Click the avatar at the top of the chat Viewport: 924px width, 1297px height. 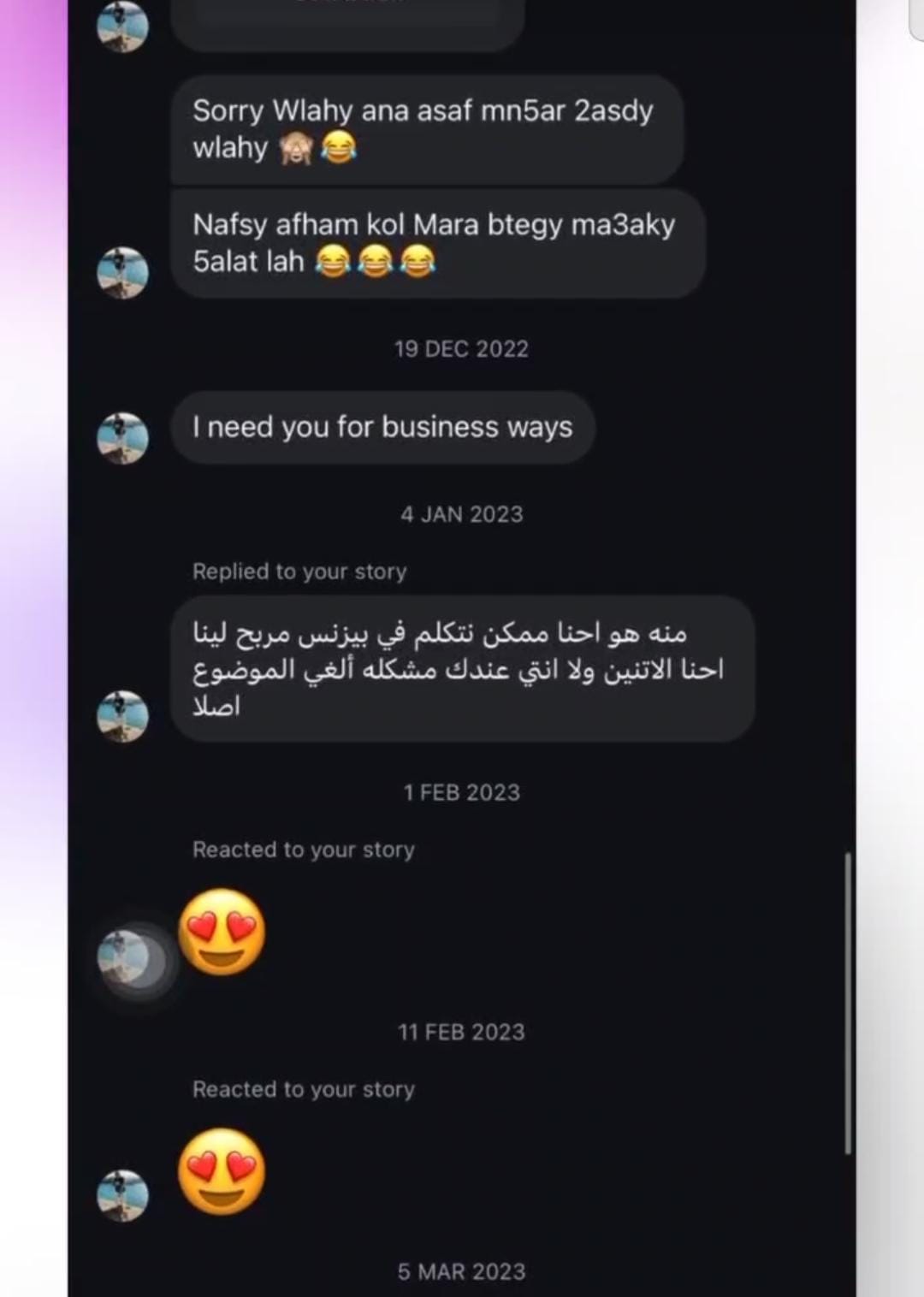point(122,27)
